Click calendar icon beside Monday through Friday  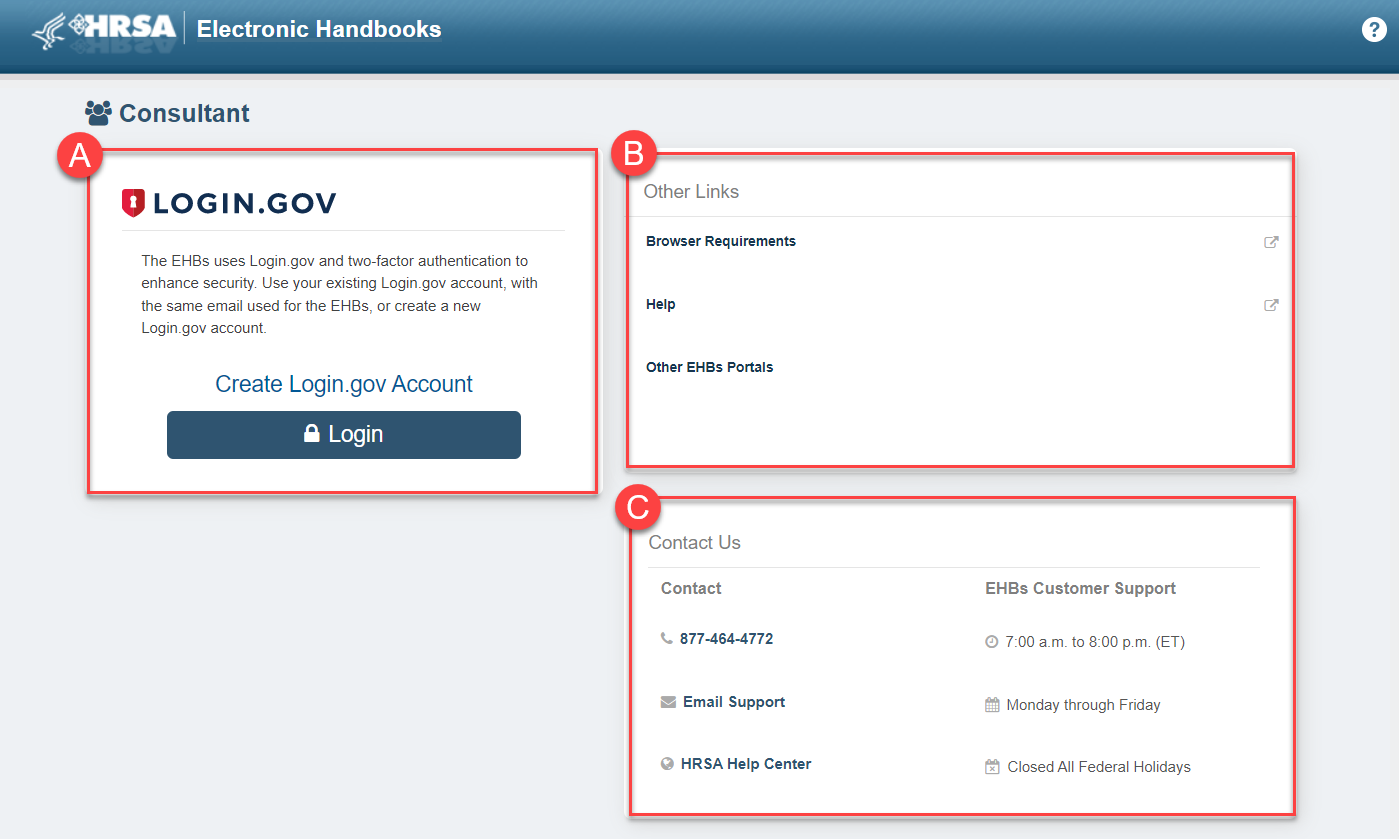click(992, 705)
